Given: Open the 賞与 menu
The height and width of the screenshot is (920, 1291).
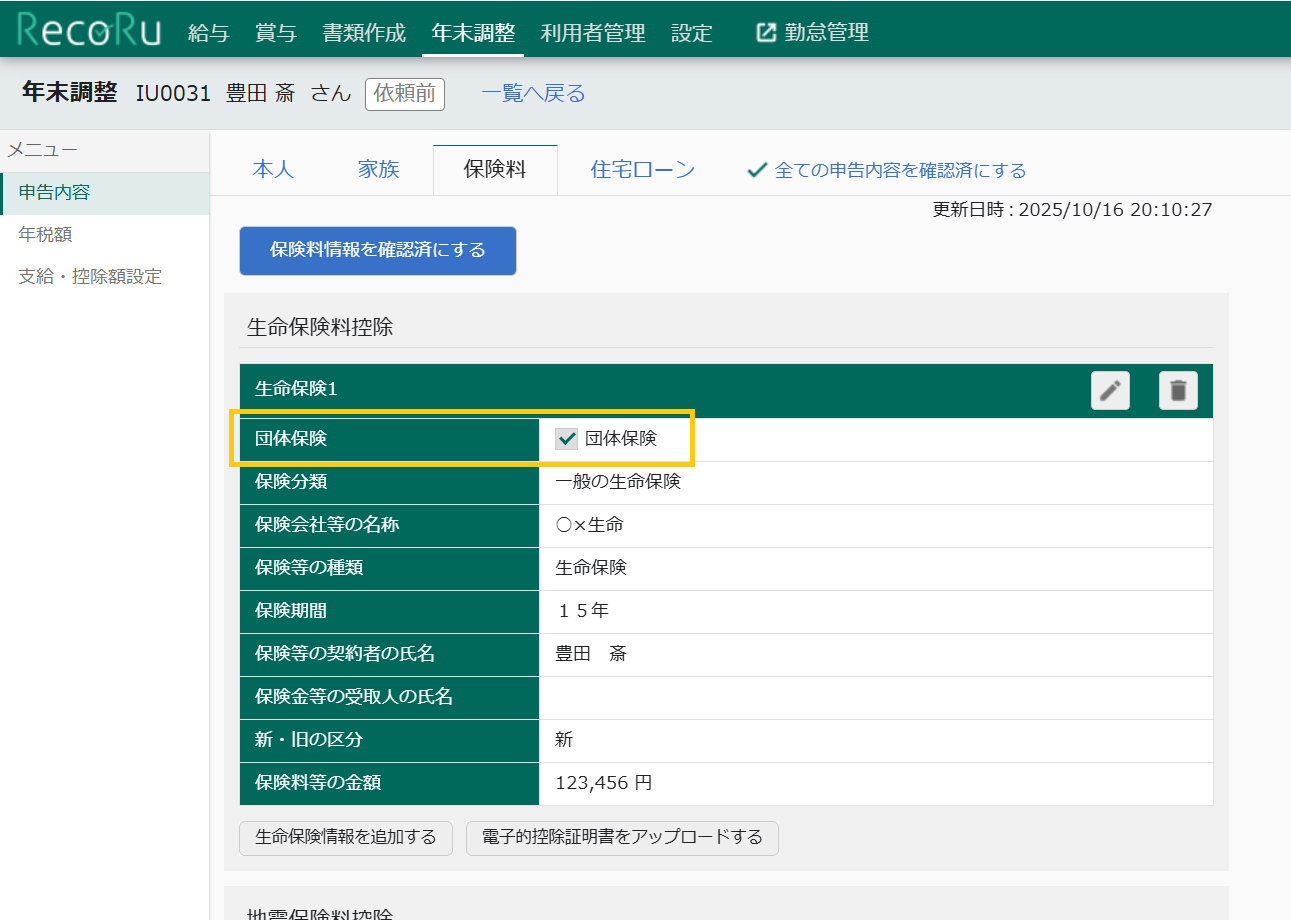Looking at the screenshot, I should click(x=276, y=32).
